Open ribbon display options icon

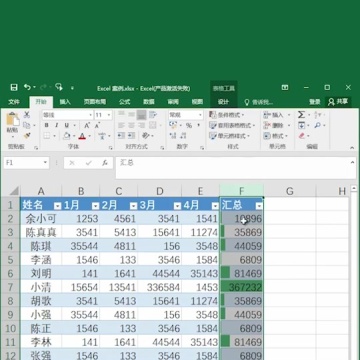point(285,87)
